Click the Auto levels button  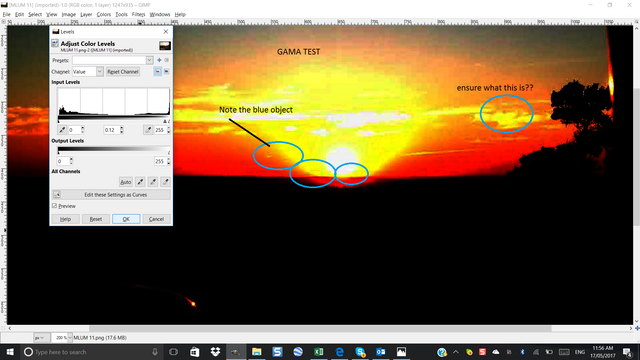click(125, 182)
